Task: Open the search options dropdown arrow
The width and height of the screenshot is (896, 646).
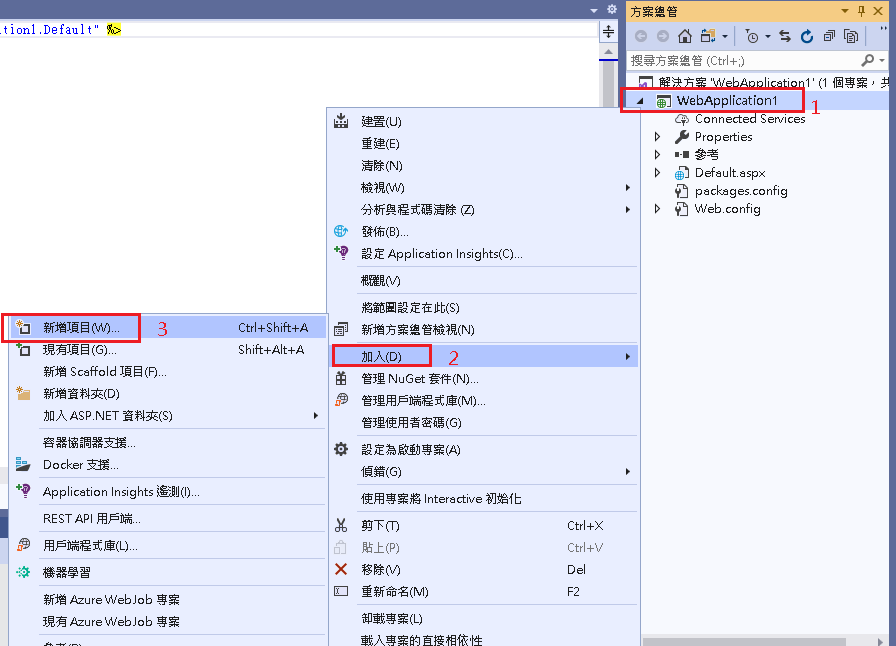Action: [x=882, y=60]
